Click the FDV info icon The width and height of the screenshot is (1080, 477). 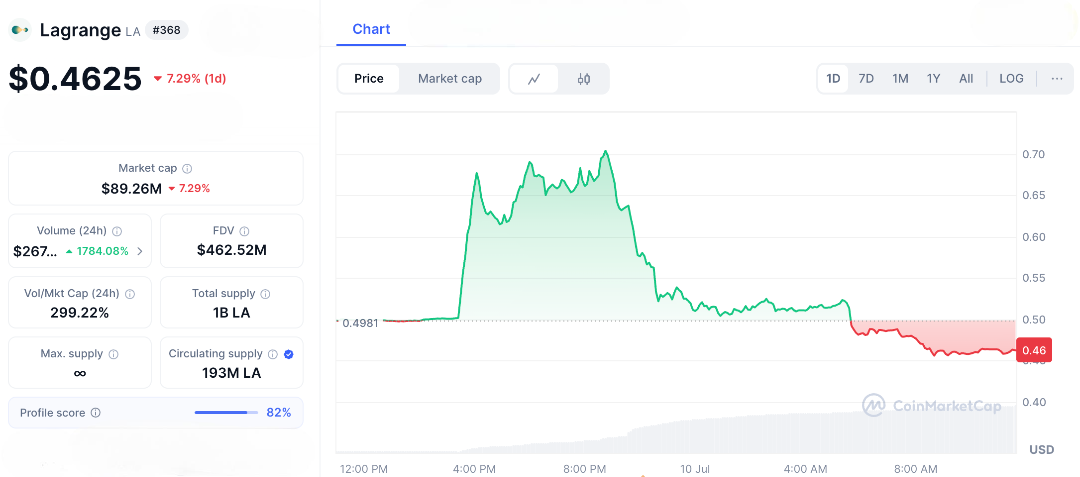tap(245, 231)
